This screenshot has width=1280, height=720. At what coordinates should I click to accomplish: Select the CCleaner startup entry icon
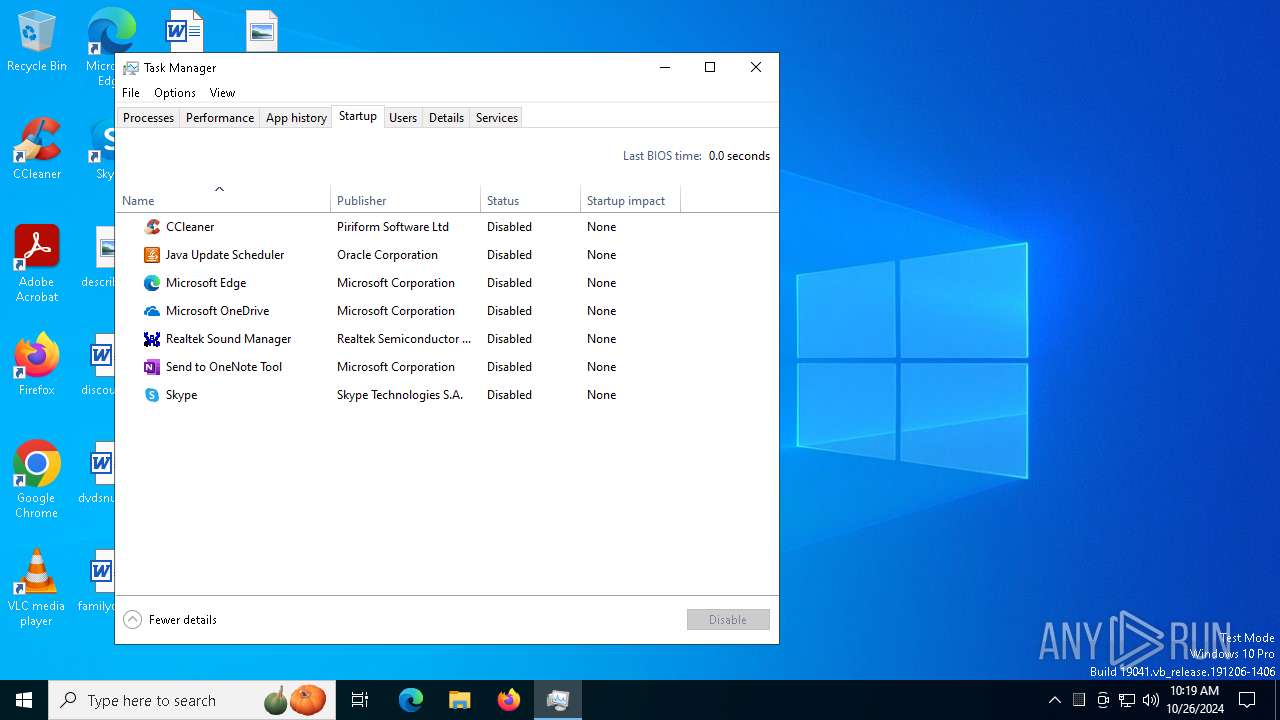coord(152,227)
